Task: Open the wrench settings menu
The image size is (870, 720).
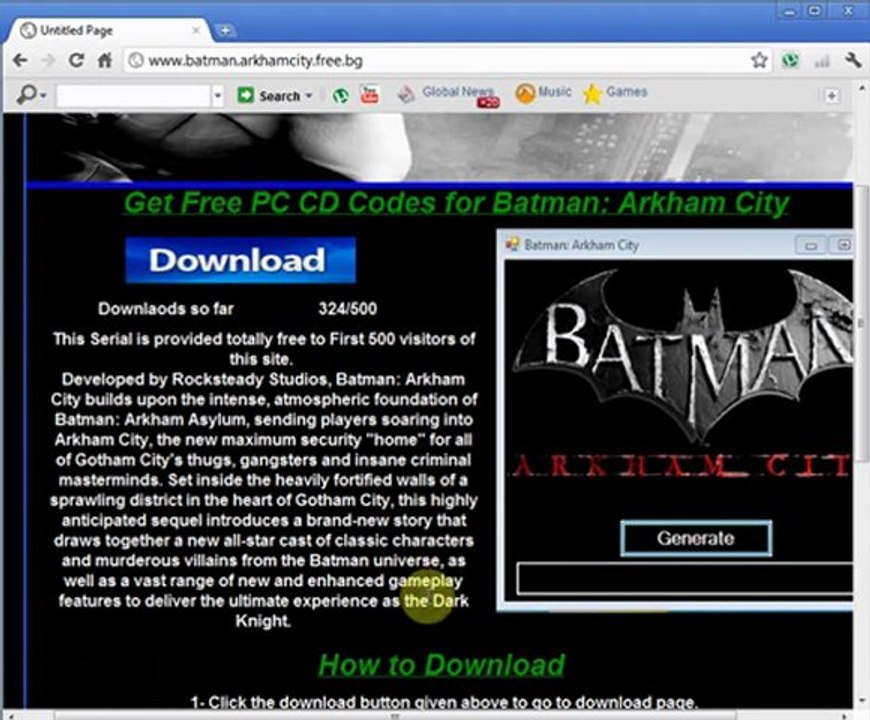Action: click(853, 60)
